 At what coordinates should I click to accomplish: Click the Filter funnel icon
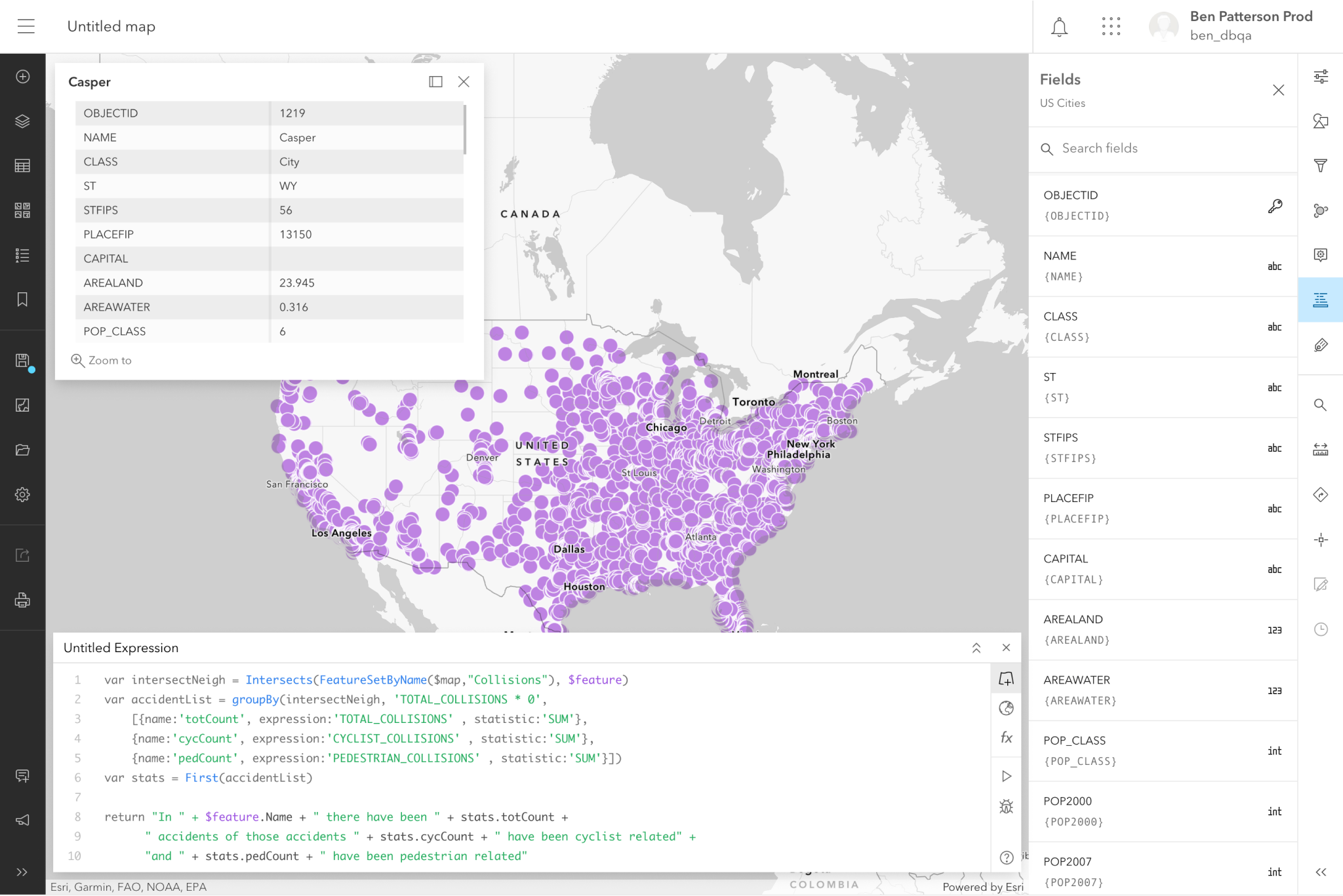(1320, 166)
